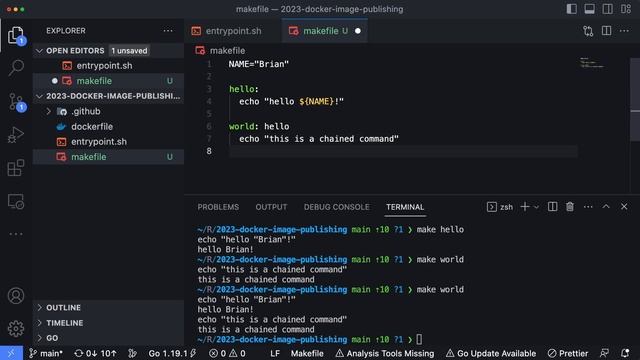Click the makefile breadcrumb
640x360 pixels.
220,51
